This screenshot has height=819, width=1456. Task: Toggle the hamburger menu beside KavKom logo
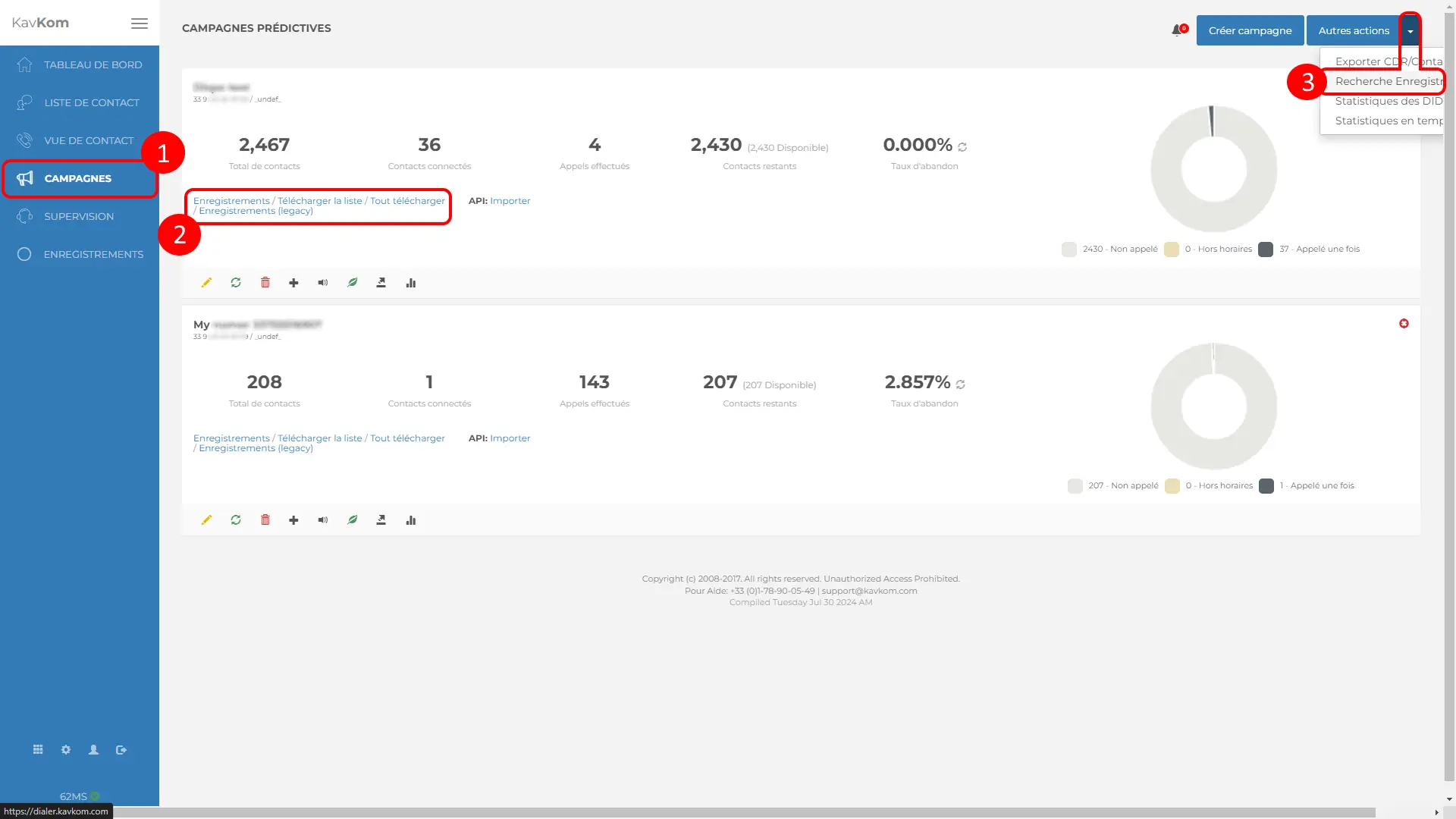coord(140,24)
